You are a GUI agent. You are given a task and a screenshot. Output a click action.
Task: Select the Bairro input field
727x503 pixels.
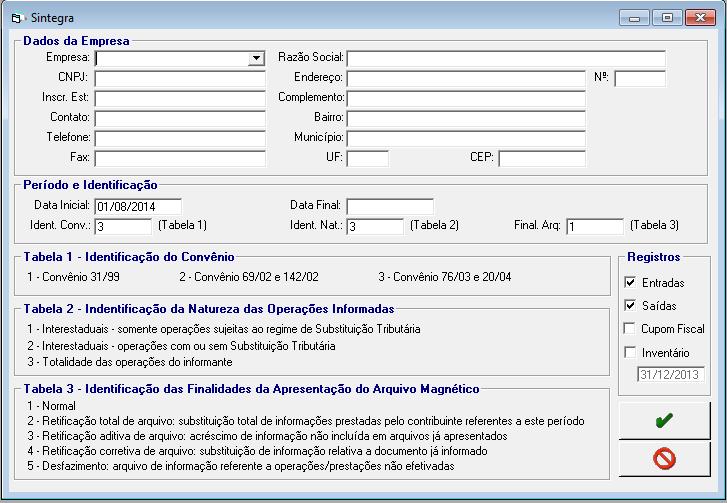[x=466, y=118]
